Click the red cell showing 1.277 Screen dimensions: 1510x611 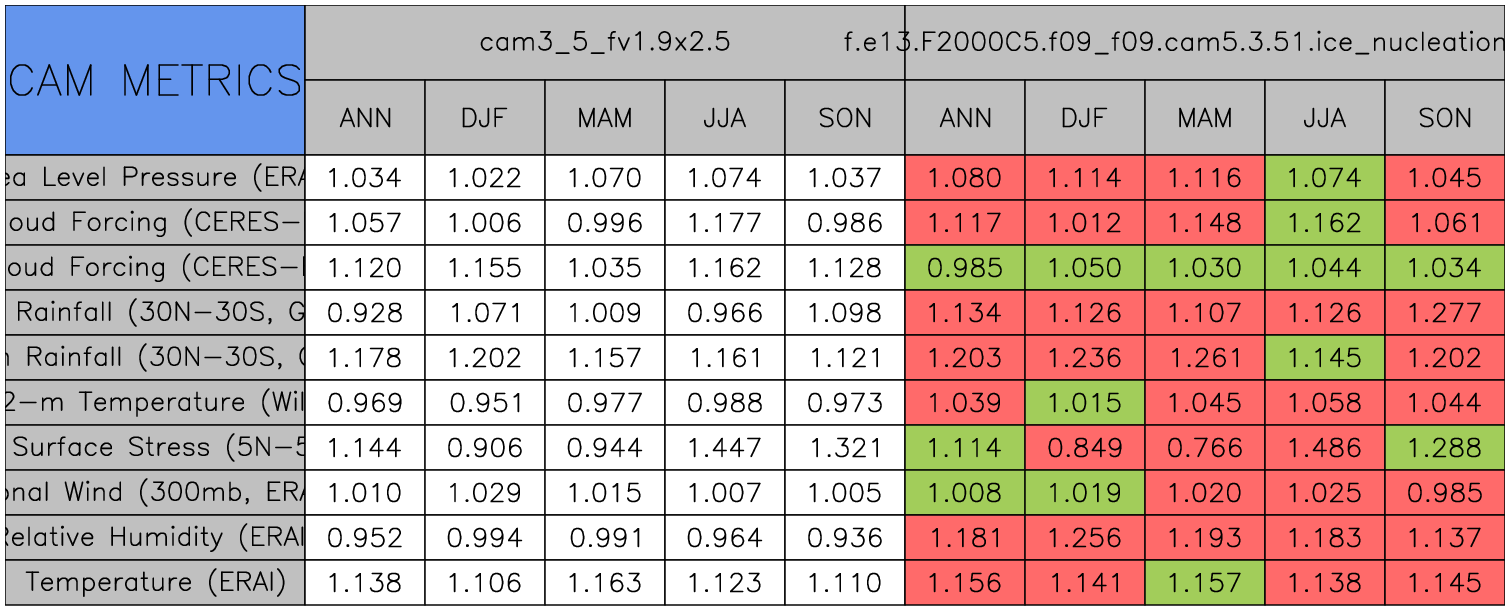(1445, 313)
